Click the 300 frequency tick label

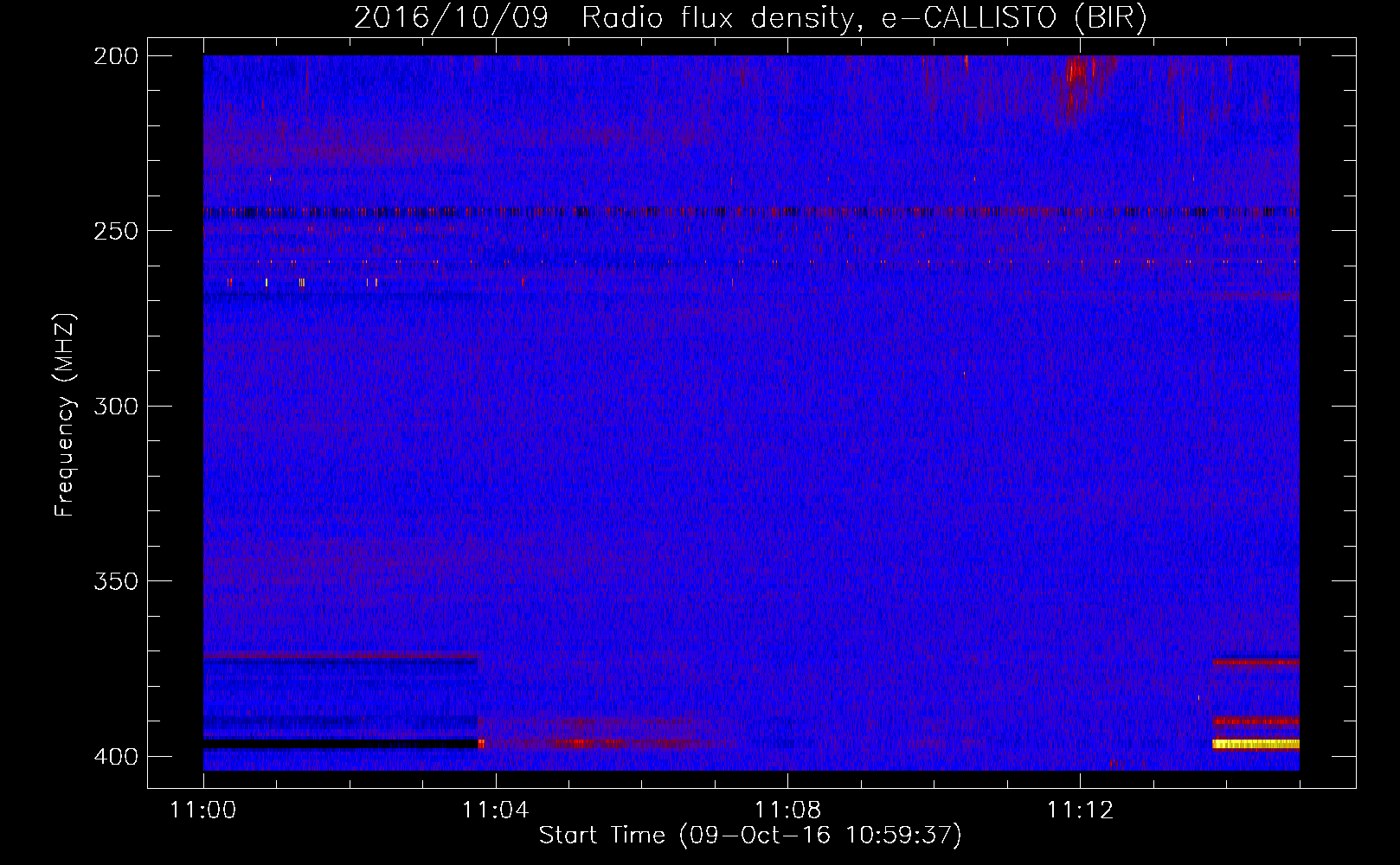click(116, 406)
